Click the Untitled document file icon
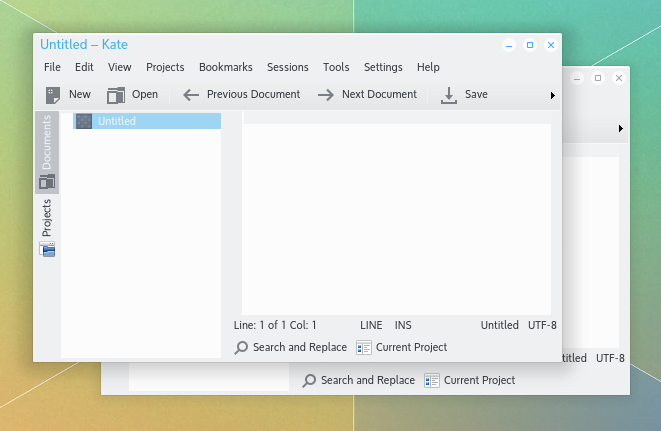The image size is (661, 431). [84, 121]
